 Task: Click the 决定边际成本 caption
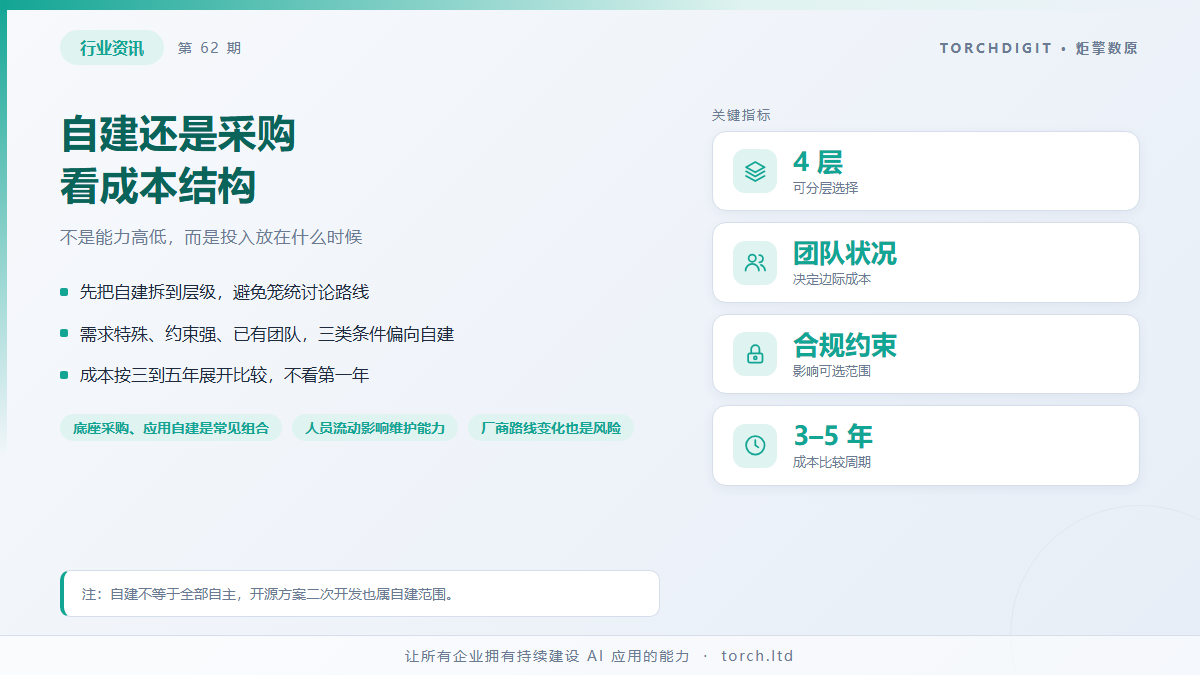[832, 279]
